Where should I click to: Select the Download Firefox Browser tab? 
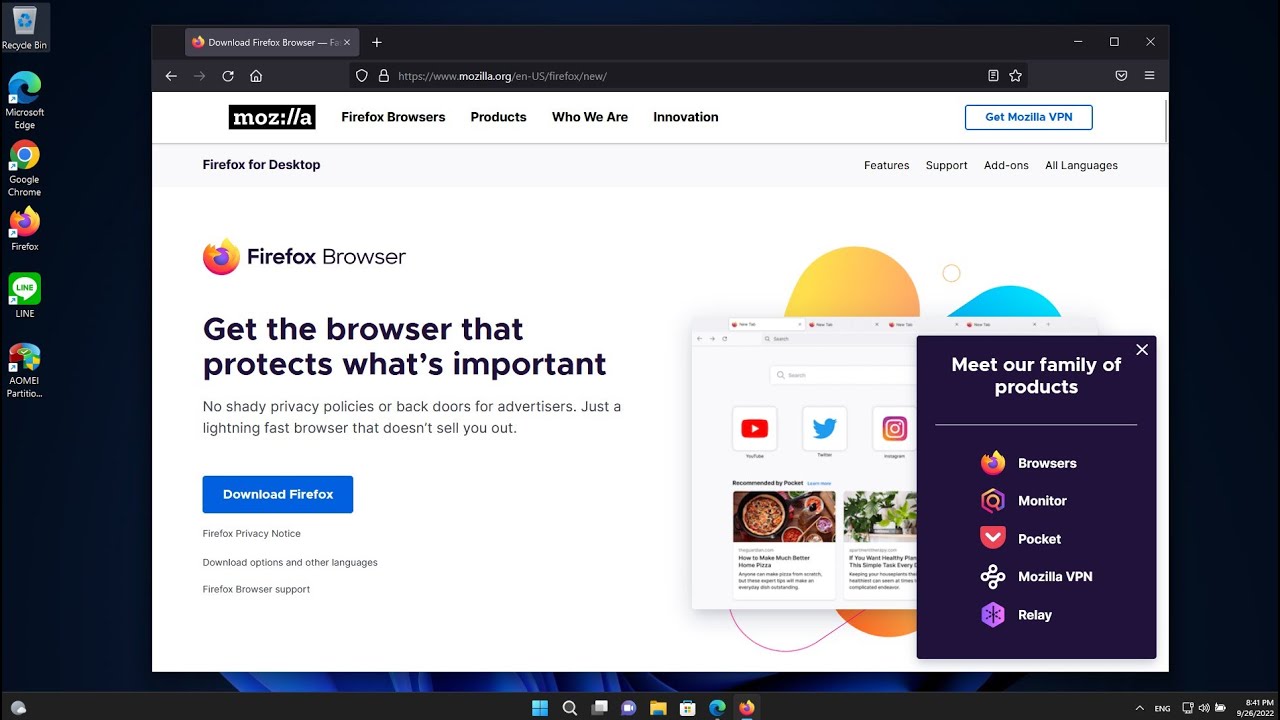point(270,42)
